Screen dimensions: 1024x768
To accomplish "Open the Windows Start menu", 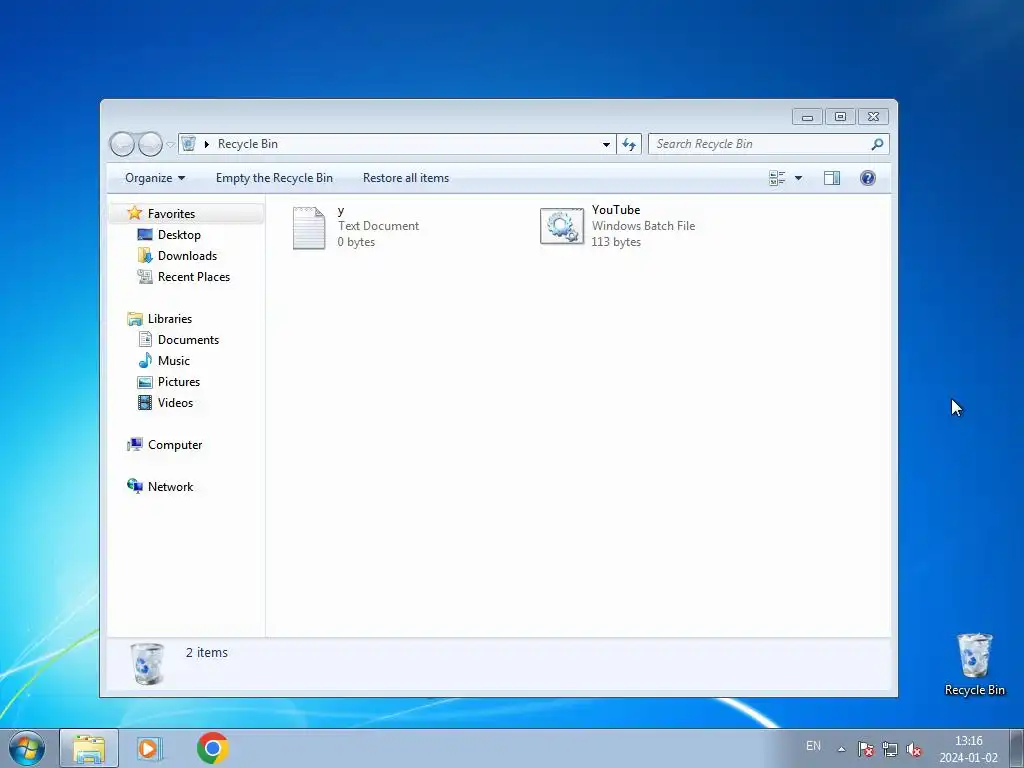I will tap(27, 748).
